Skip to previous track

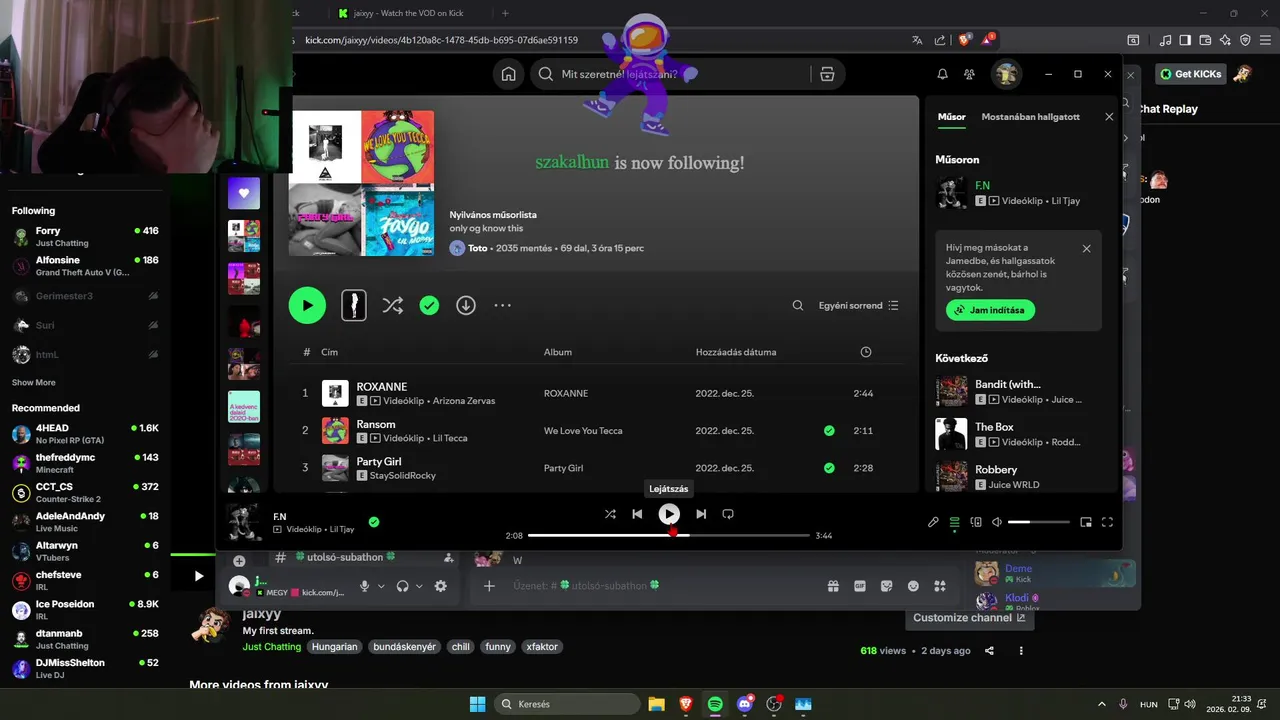(x=637, y=514)
